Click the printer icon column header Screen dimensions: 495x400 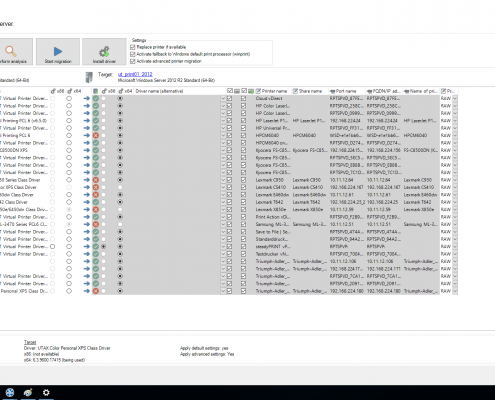(237, 91)
